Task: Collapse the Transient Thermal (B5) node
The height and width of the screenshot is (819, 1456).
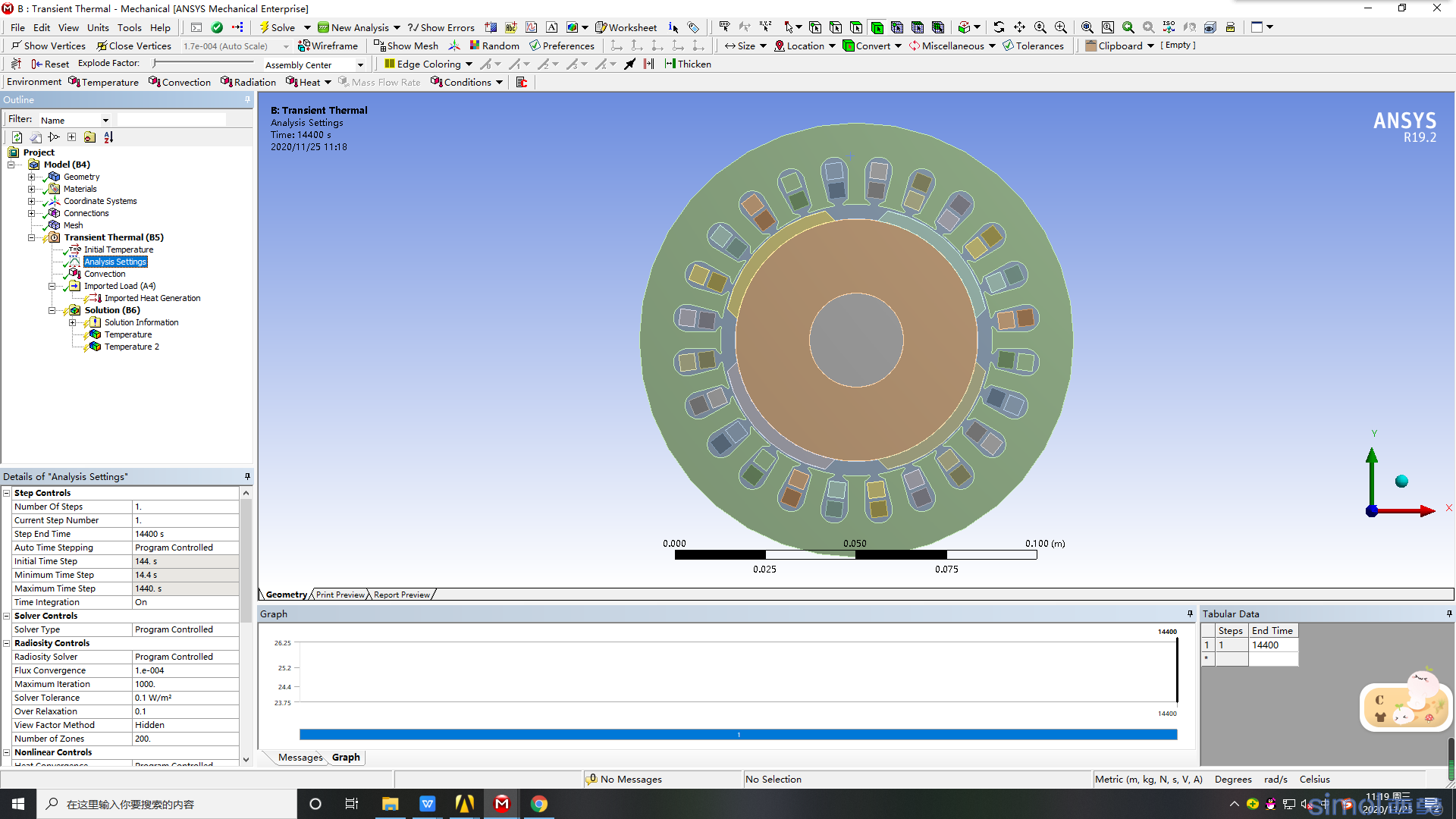Action: click(x=31, y=237)
